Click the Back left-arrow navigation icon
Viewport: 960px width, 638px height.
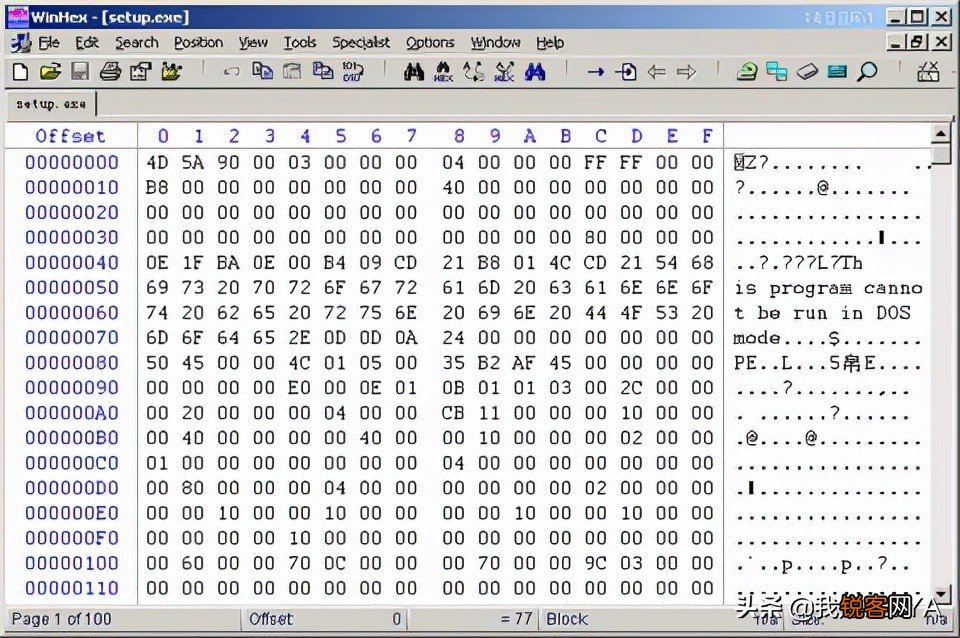(x=656, y=72)
